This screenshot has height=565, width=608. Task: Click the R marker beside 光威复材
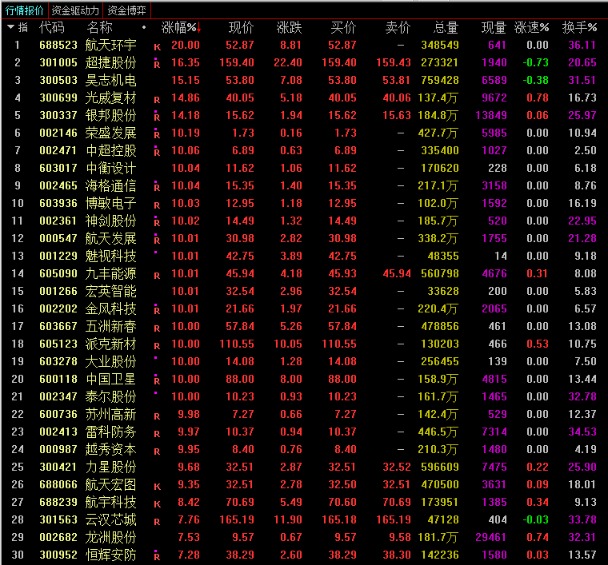coord(157,100)
